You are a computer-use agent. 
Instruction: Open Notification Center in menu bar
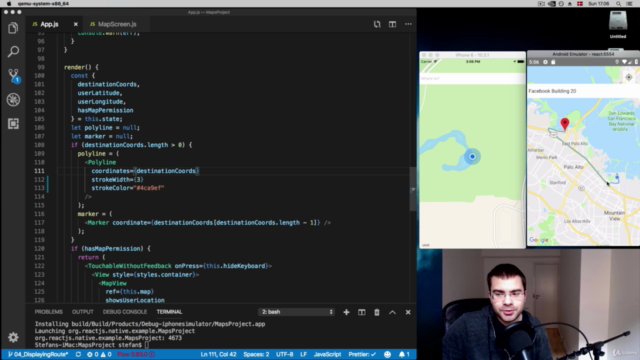629,4
